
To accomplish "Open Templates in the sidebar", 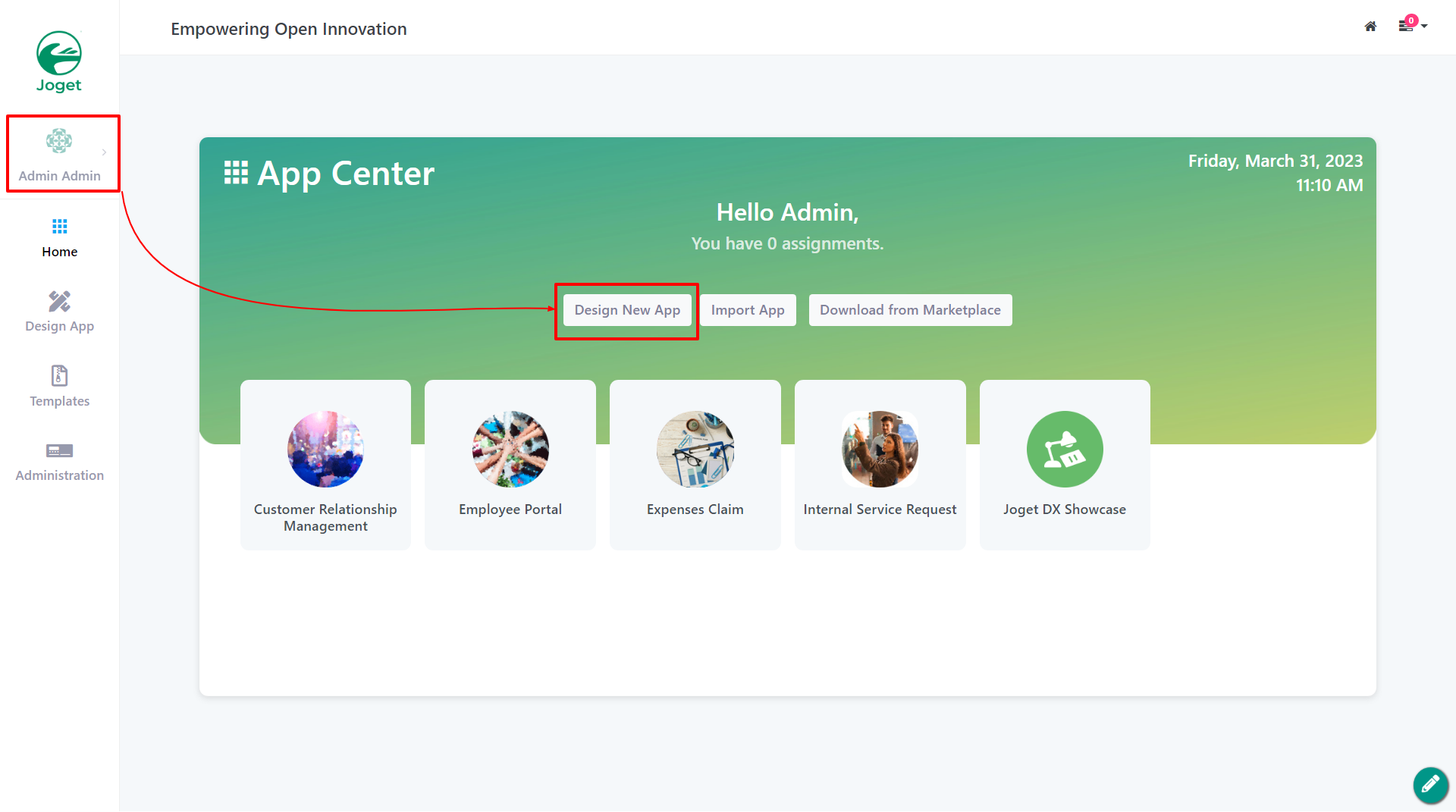I will click(x=60, y=387).
